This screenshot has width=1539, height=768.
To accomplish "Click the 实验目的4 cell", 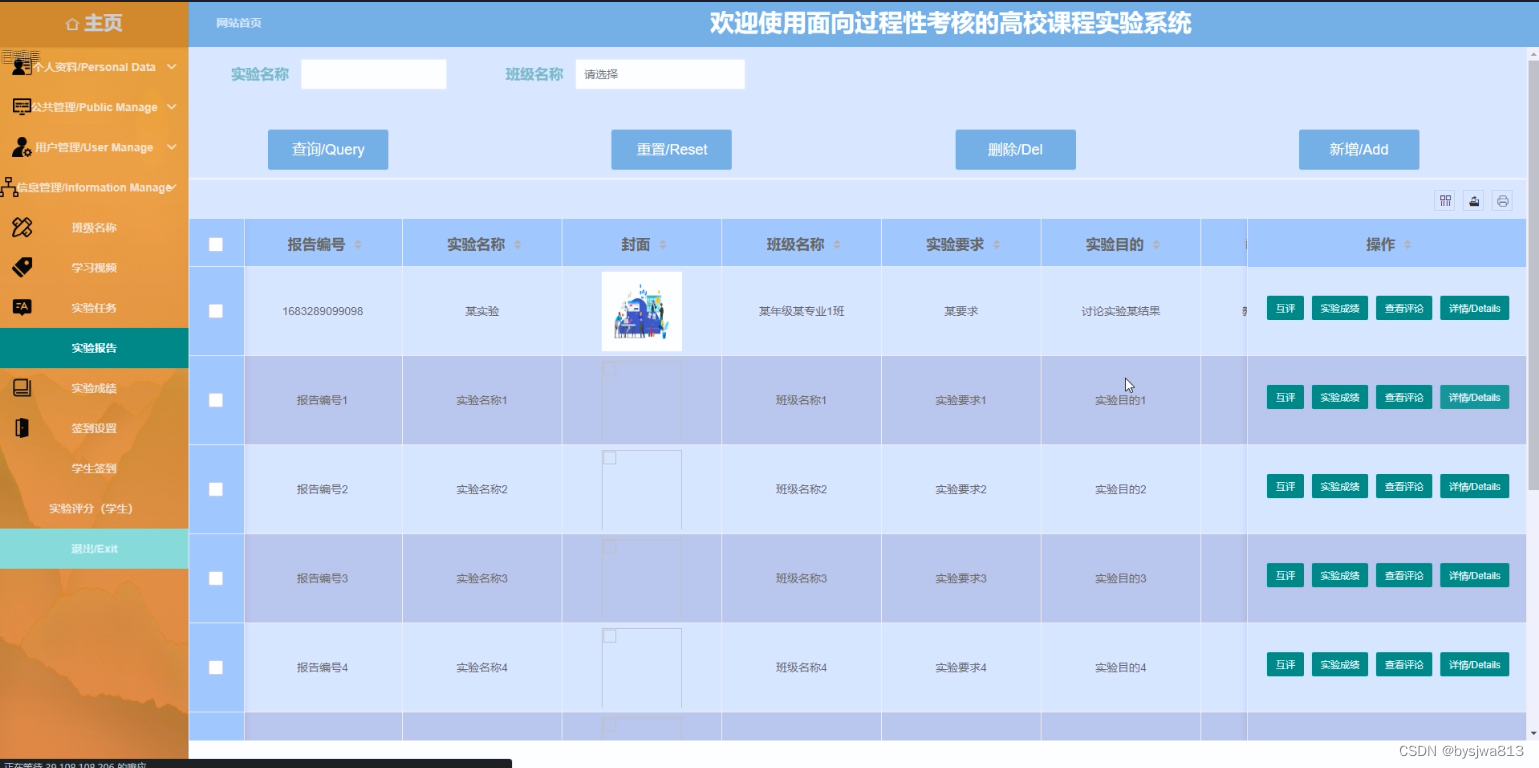I will pyautogui.click(x=1121, y=667).
